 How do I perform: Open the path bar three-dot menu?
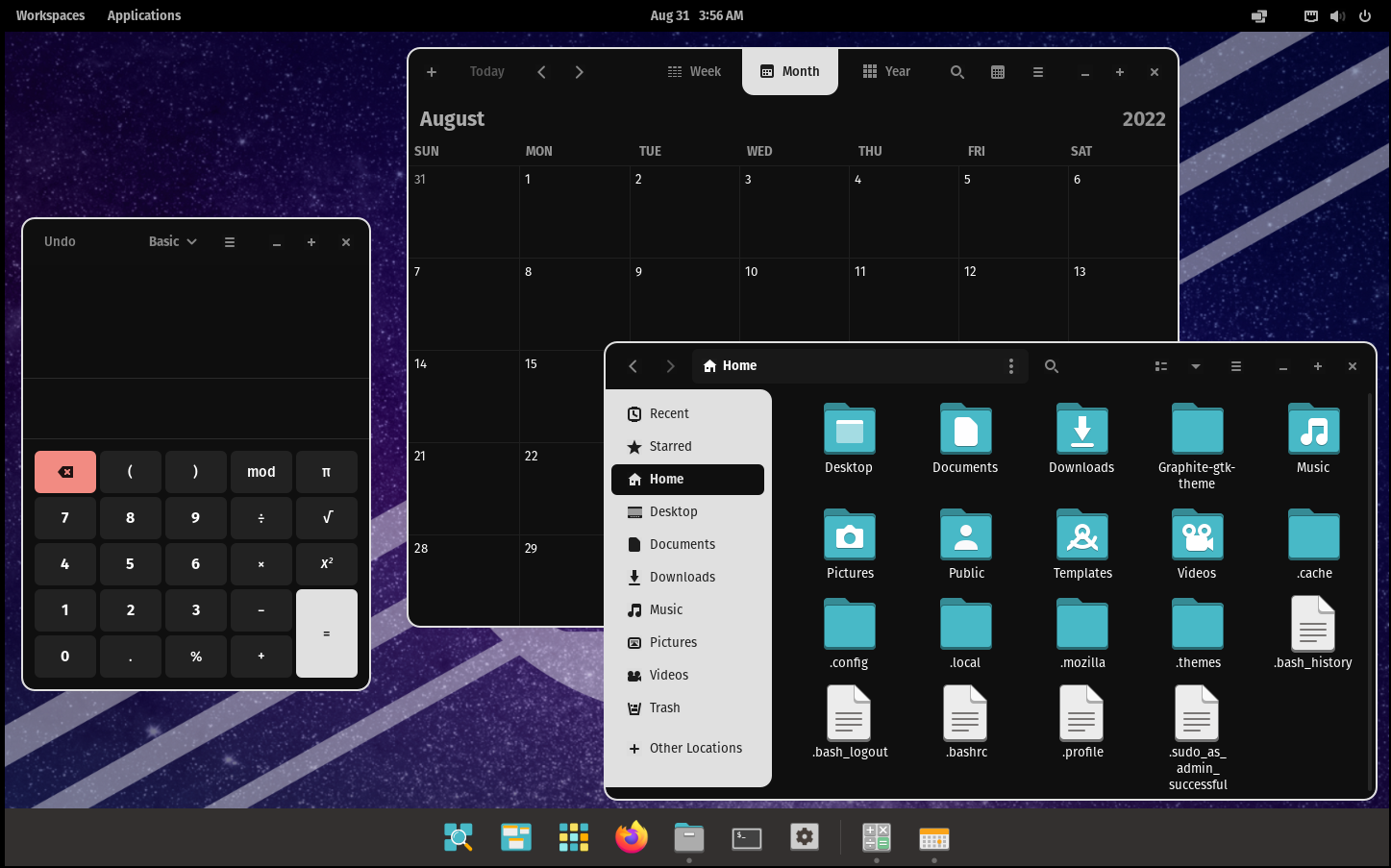pyautogui.click(x=1010, y=366)
